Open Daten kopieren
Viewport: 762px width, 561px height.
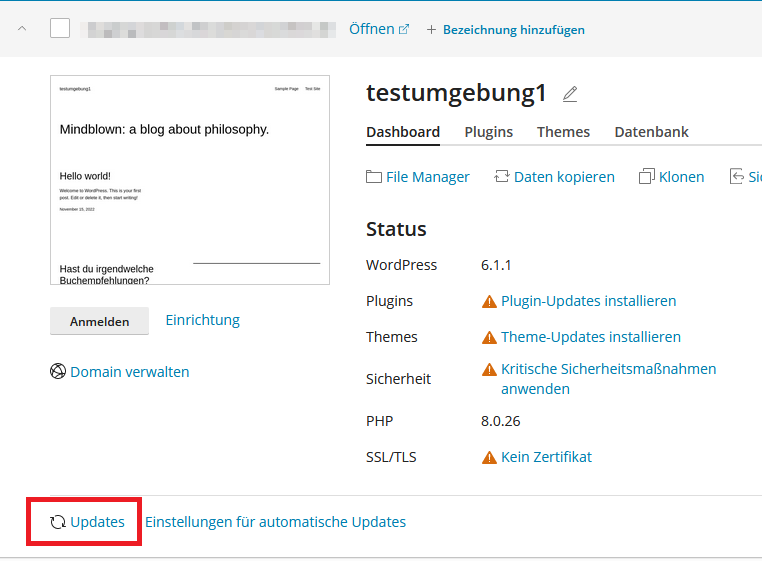tap(564, 177)
